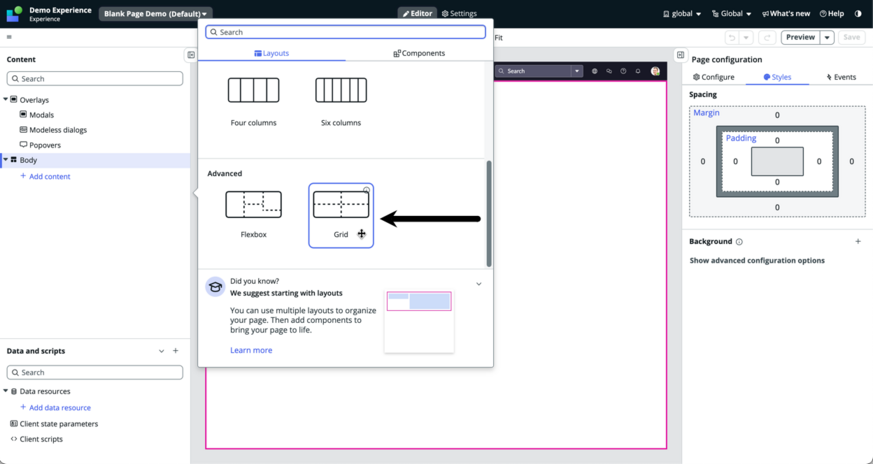Choose the Grid advanced layout
The width and height of the screenshot is (873, 464).
coord(341,215)
